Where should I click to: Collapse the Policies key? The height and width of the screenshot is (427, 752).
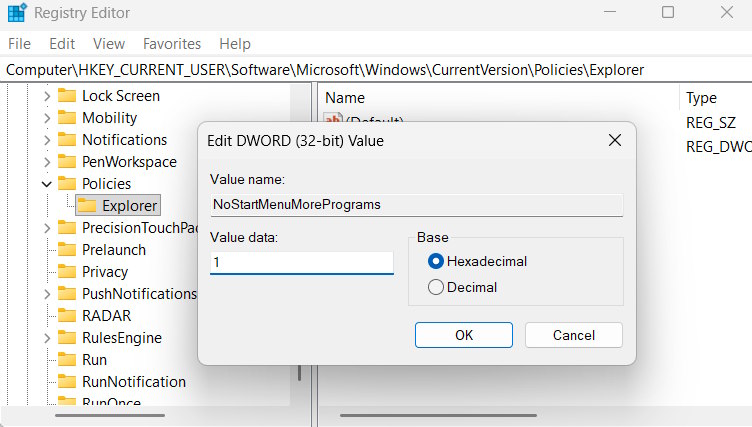(47, 184)
